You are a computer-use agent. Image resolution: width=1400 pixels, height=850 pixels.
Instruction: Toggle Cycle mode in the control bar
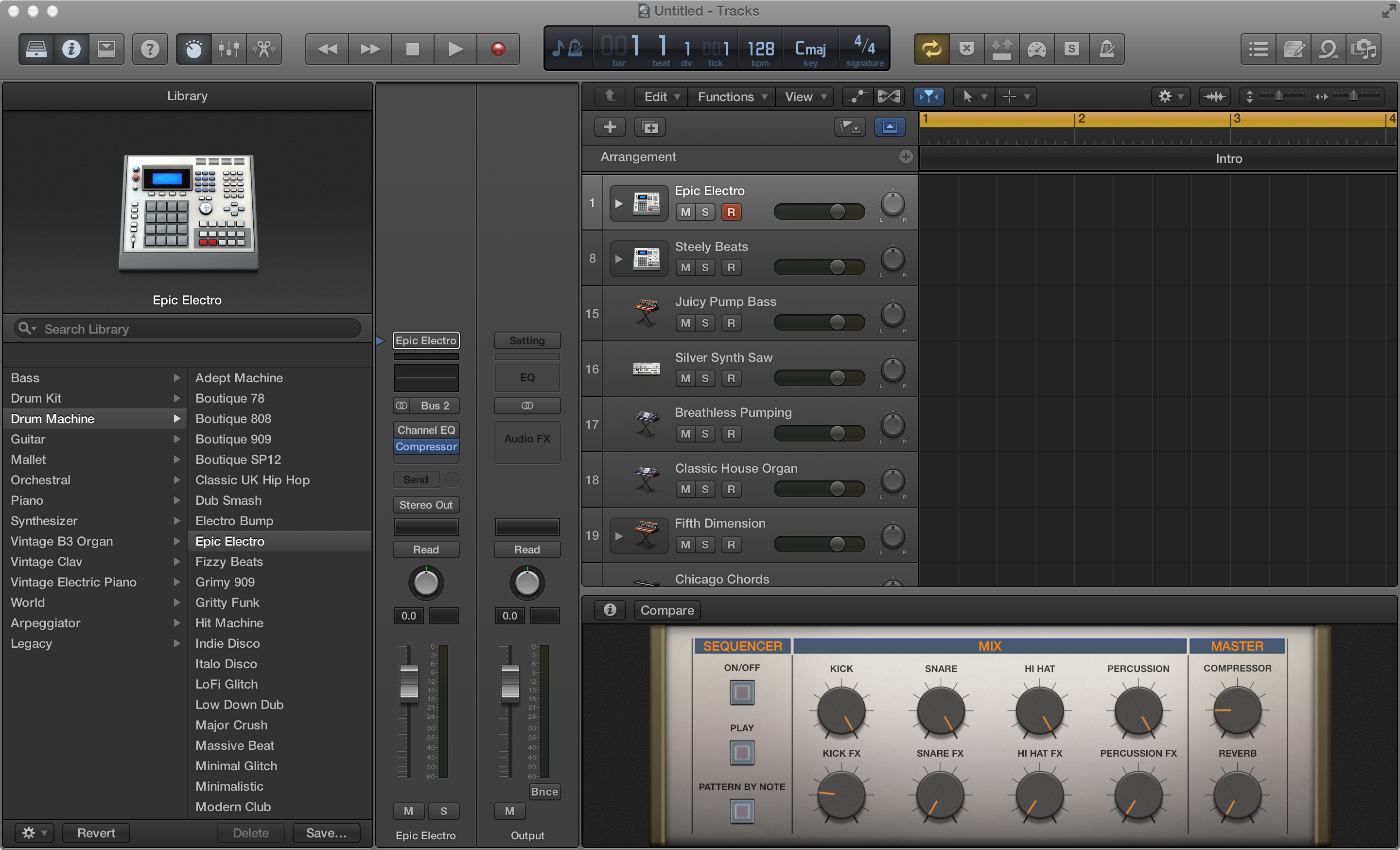931,50
